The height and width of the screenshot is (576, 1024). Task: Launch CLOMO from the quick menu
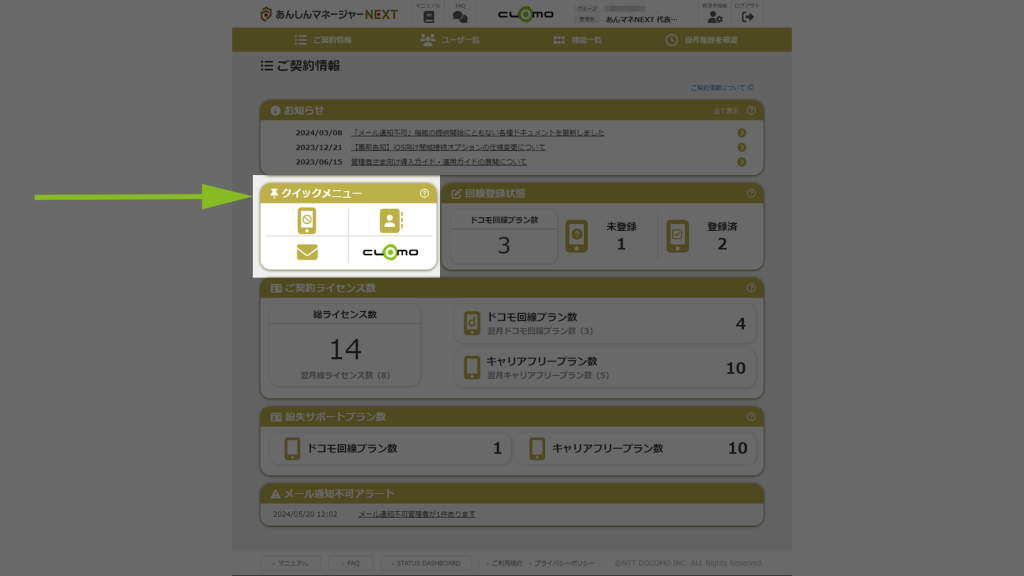[391, 252]
